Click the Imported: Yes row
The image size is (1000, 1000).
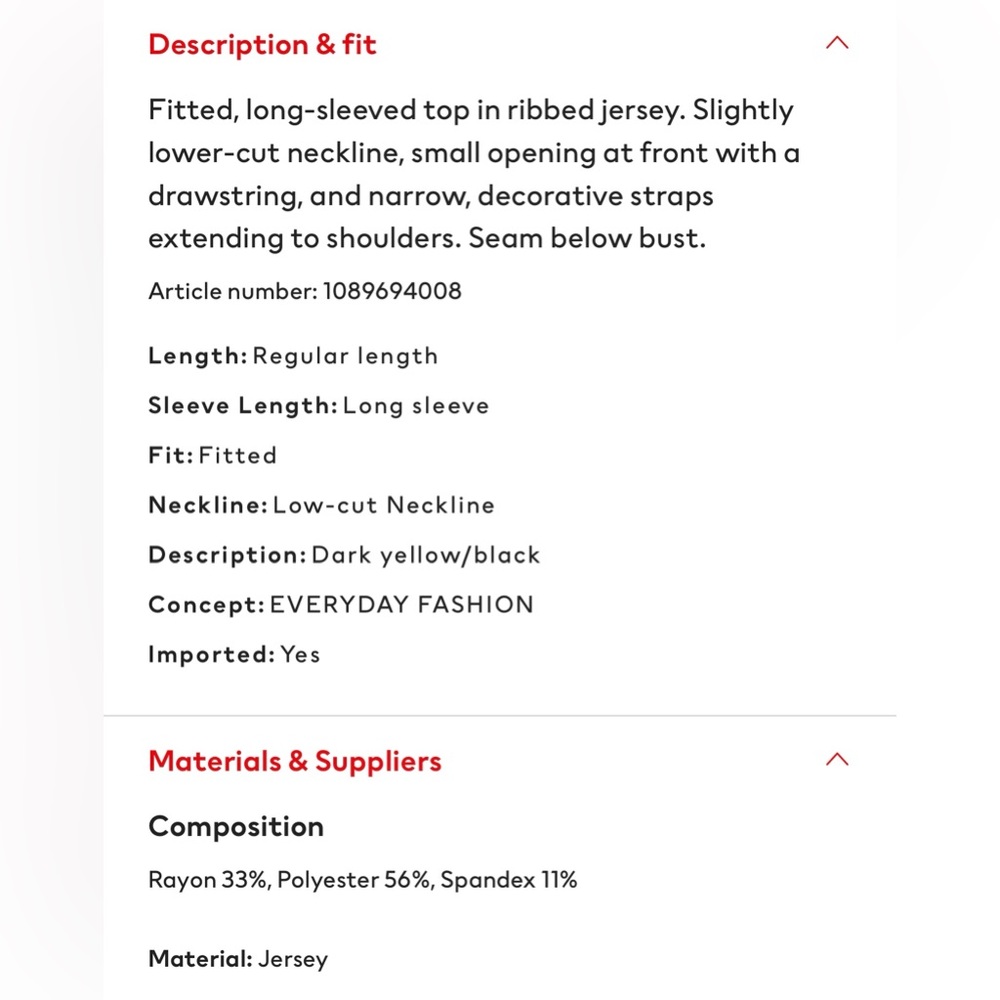(x=234, y=654)
